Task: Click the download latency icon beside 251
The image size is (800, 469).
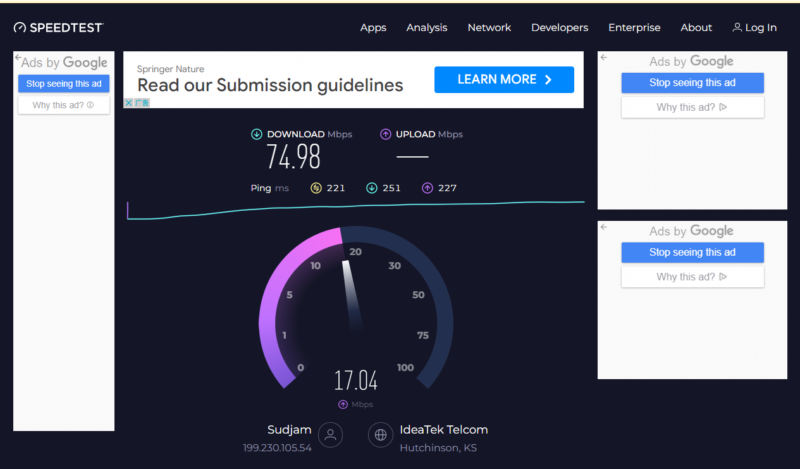Action: tap(371, 187)
